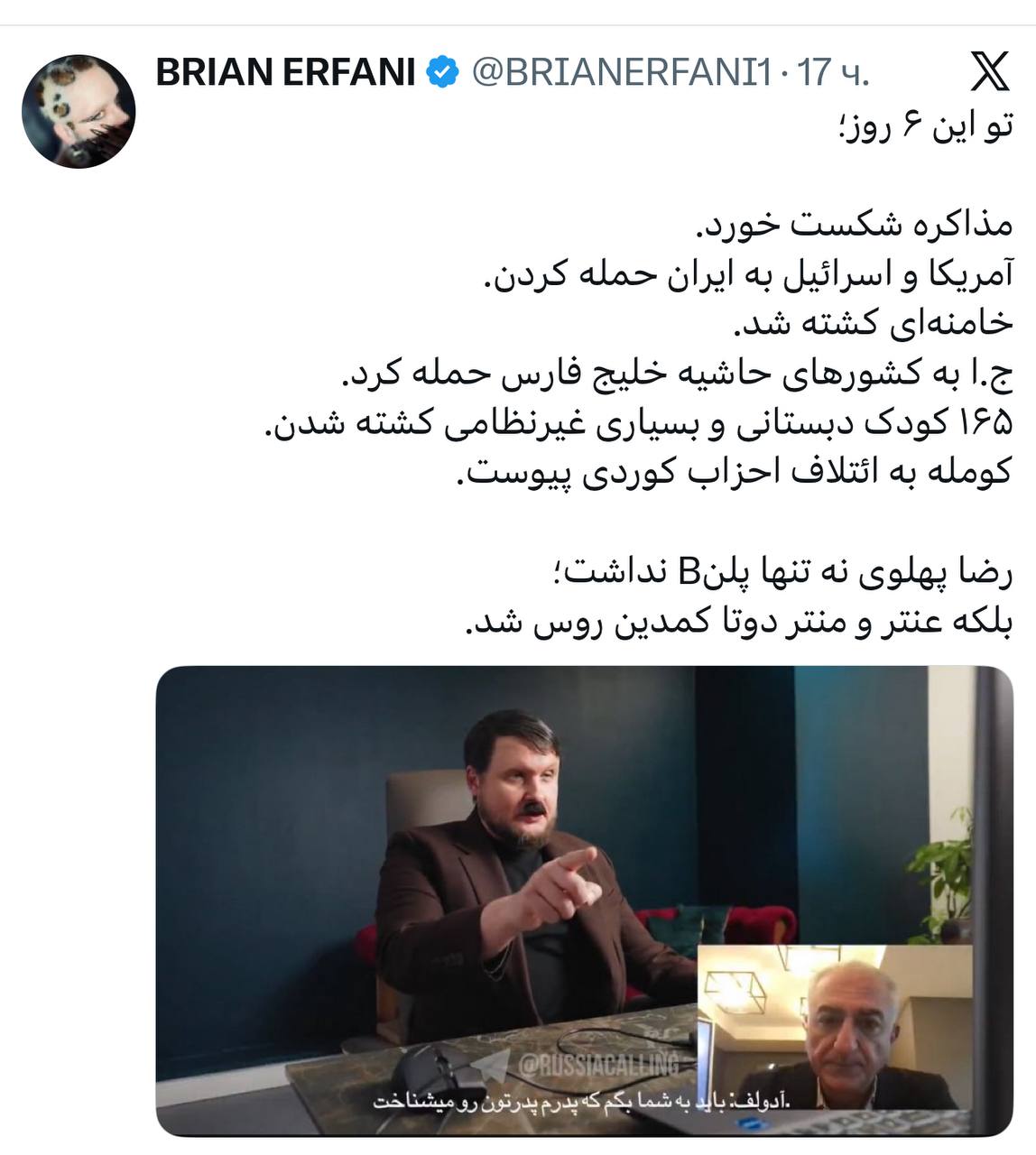Image resolution: width=1036 pixels, height=1155 pixels.
Task: Select the line beginning 'ج.ا به کشورهای حاشیه'
Action: [677, 373]
